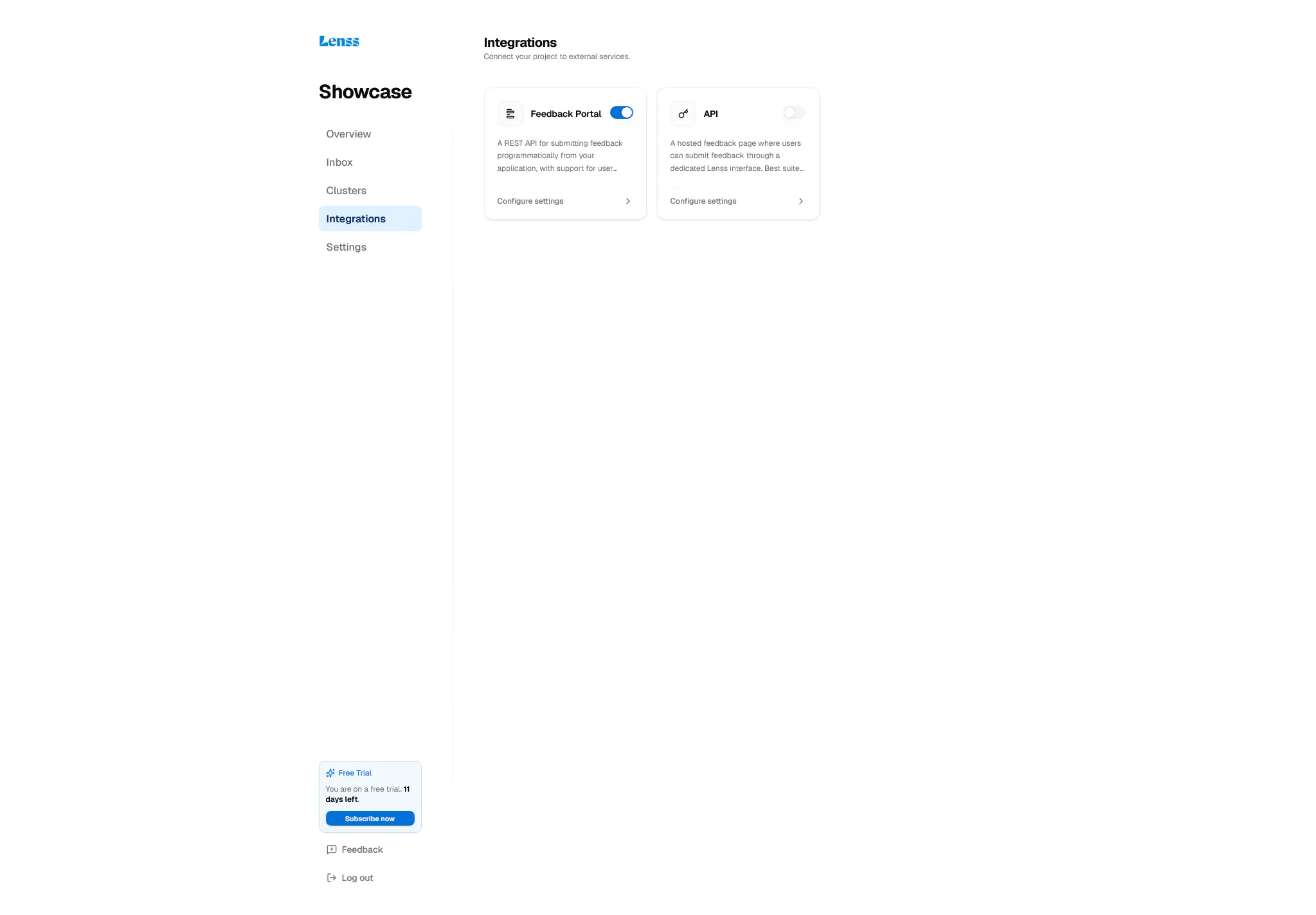
Task: Open the Inbox page
Action: (370, 162)
